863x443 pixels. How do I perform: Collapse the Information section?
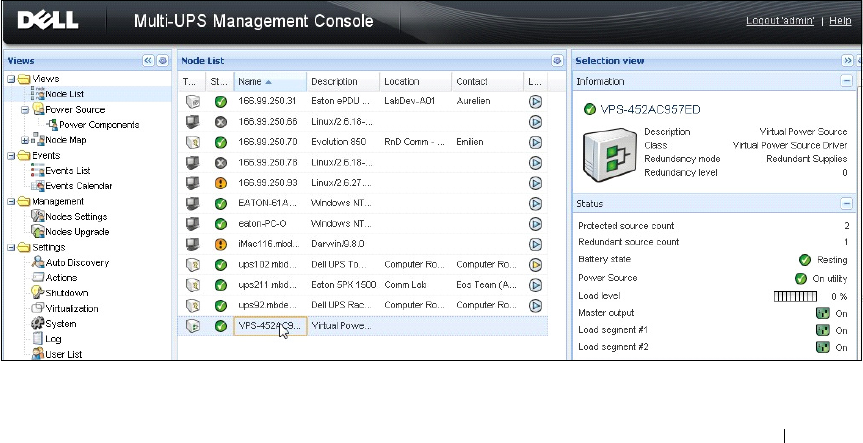pyautogui.click(x=847, y=81)
